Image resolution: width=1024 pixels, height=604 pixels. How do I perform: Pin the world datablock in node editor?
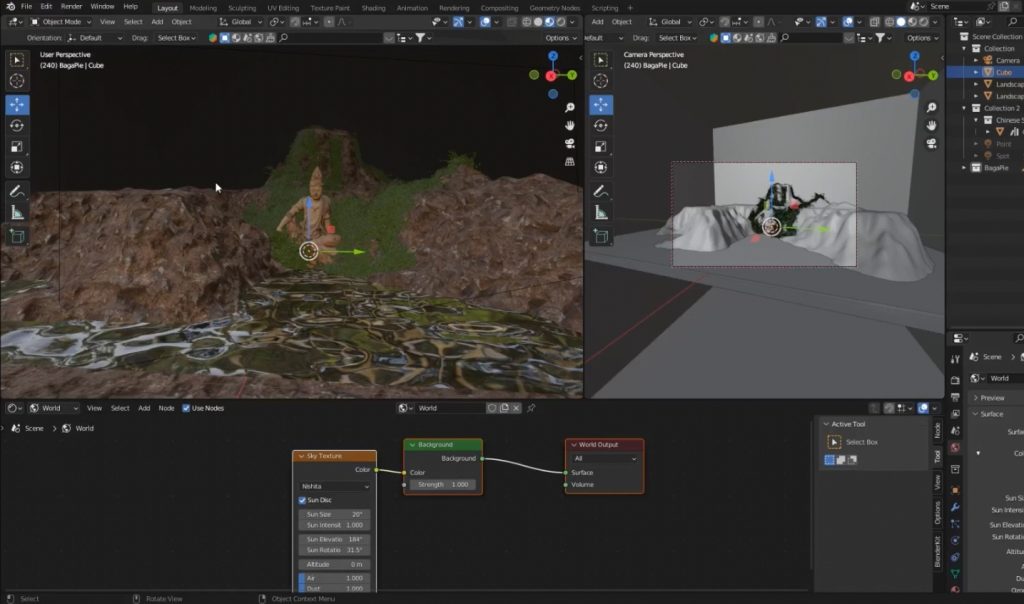tap(531, 408)
